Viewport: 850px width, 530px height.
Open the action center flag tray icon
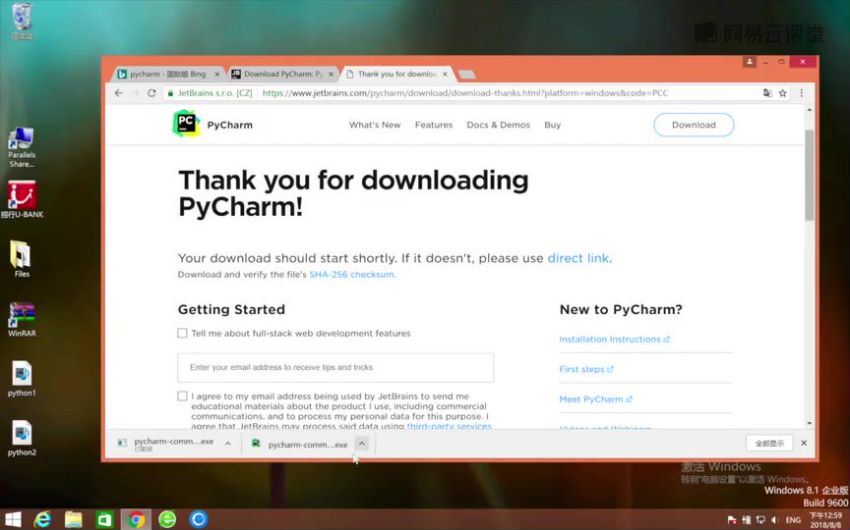(732, 520)
